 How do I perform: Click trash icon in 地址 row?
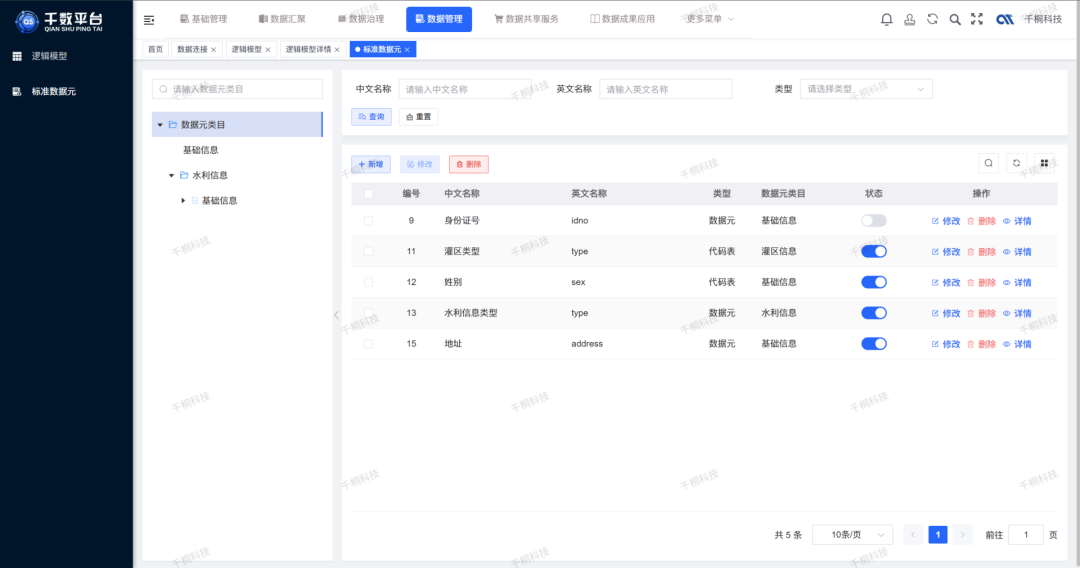pyautogui.click(x=970, y=344)
